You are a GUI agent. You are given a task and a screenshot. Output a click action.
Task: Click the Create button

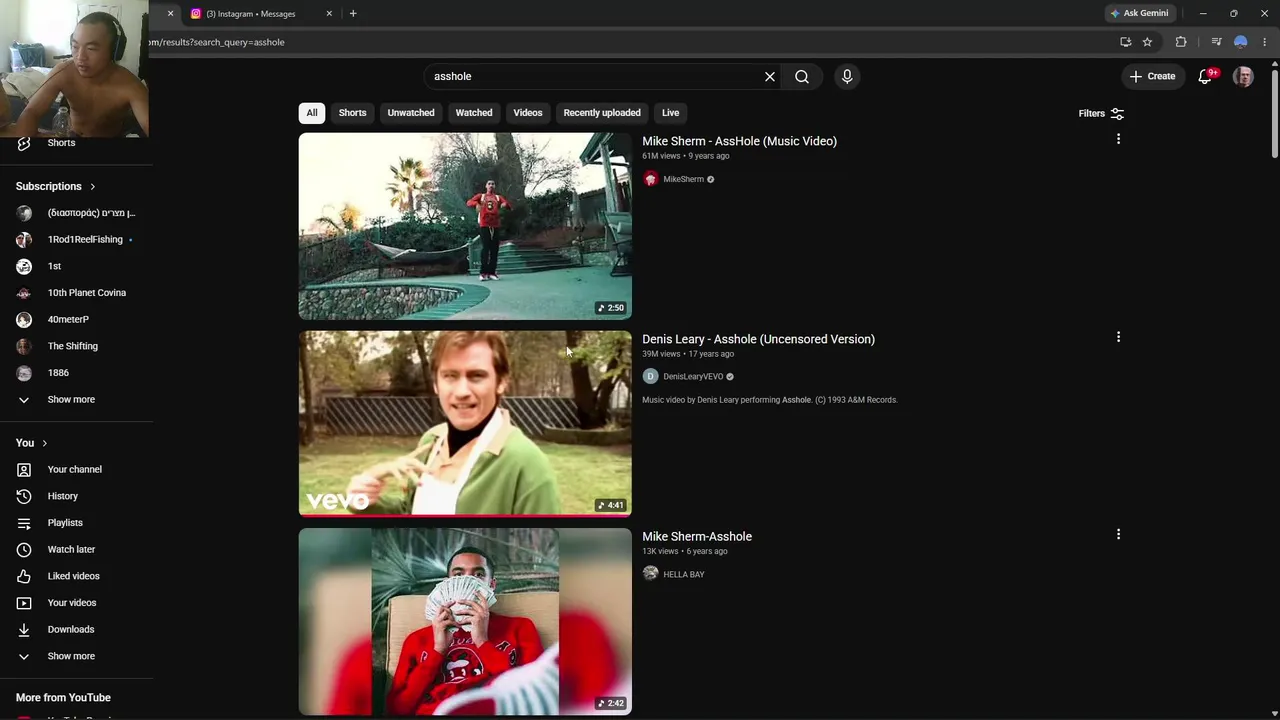[x=1153, y=76]
